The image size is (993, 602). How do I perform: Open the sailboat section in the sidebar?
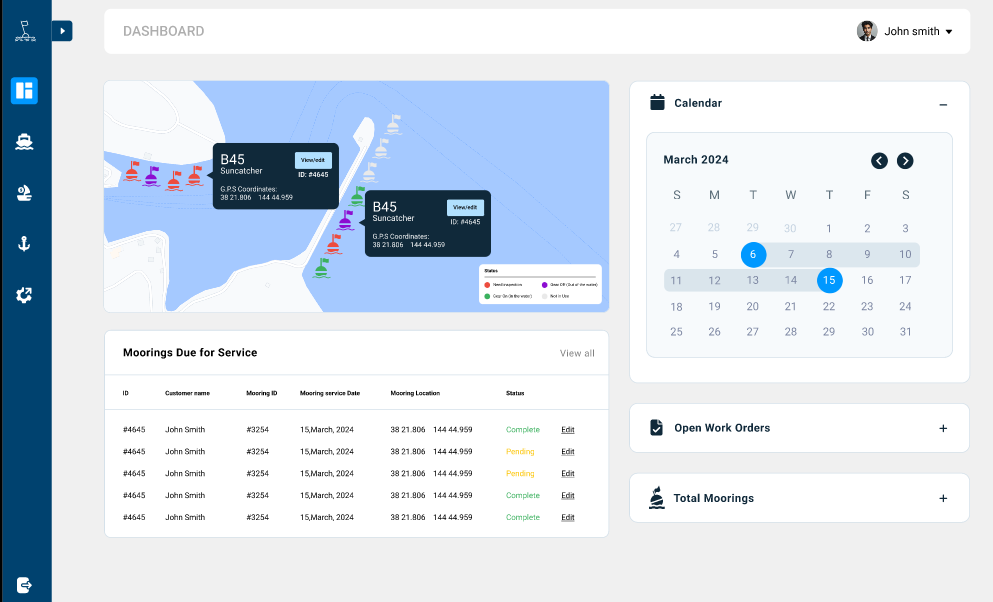(23, 192)
